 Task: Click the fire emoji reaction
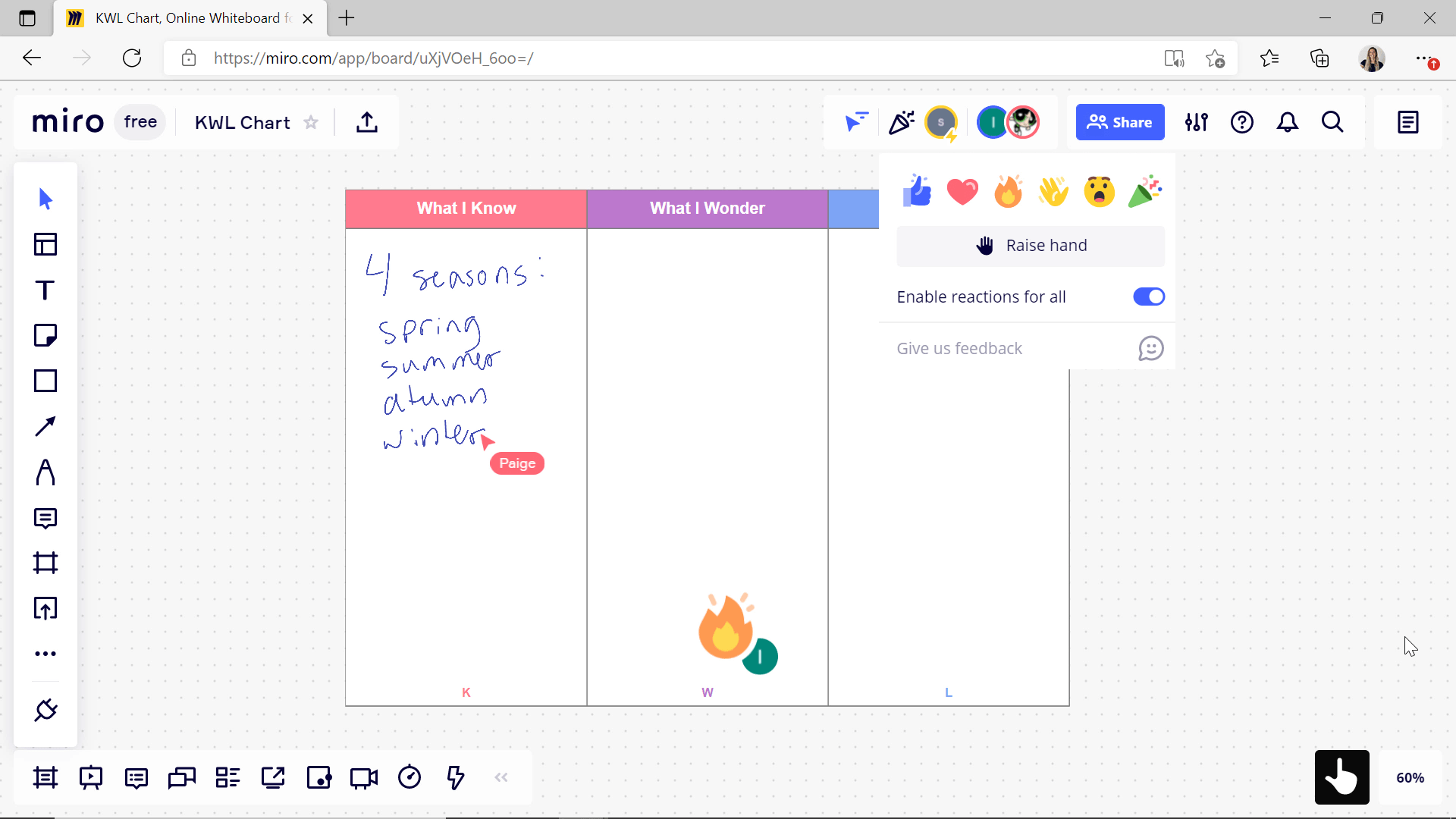pyautogui.click(x=1007, y=190)
